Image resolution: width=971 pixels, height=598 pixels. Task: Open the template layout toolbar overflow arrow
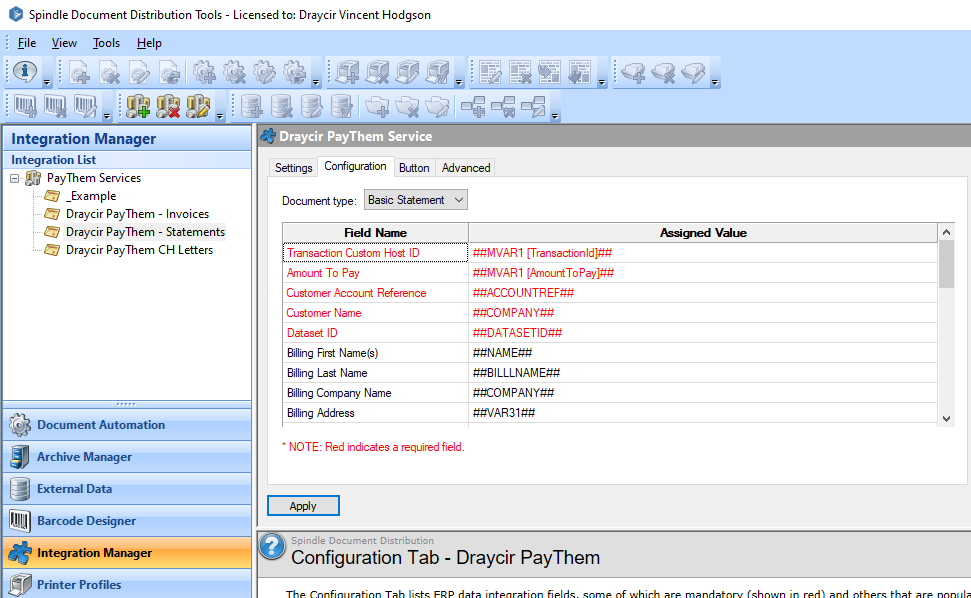point(602,82)
